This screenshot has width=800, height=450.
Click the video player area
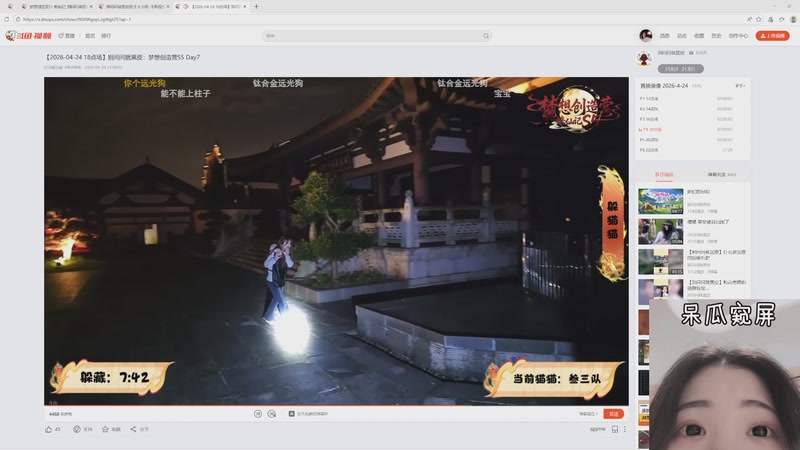(x=336, y=241)
